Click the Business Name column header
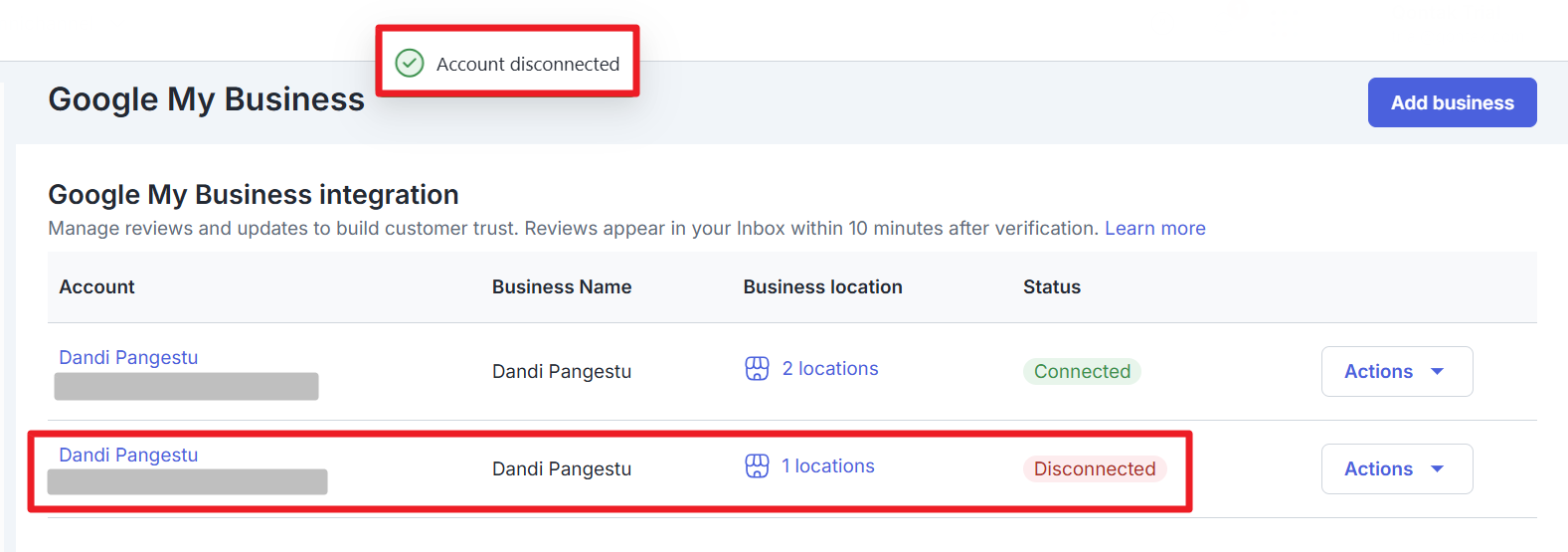 pos(562,286)
